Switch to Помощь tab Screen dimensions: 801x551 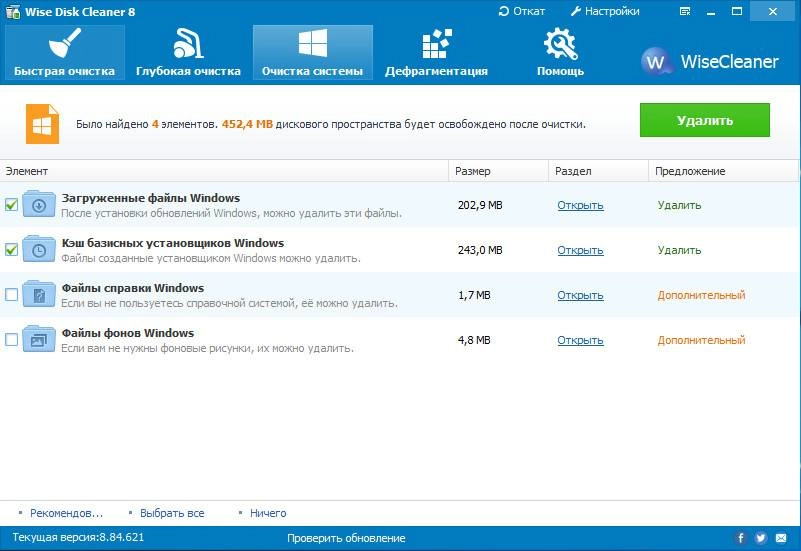(x=560, y=53)
